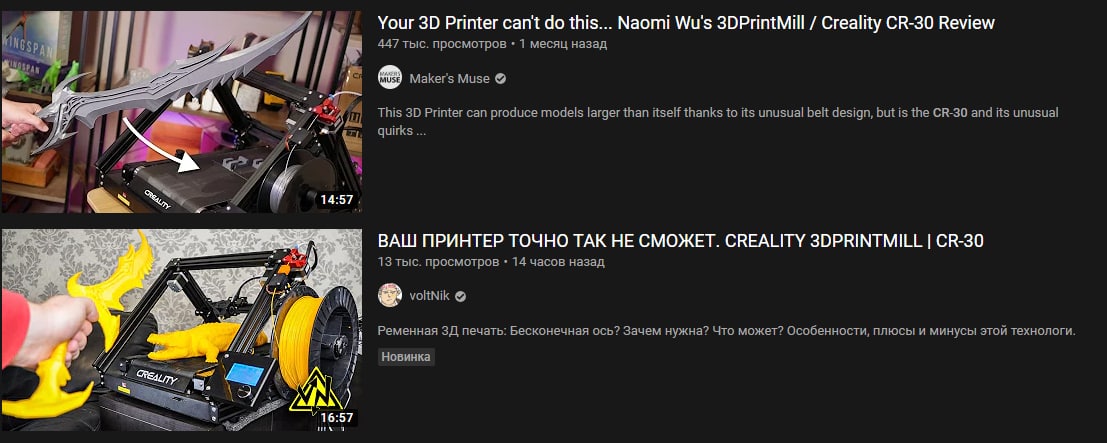Open the Naomi Wu 3DPrintMill review thumbnail
Viewport: 1107px width, 443px height.
[181, 112]
